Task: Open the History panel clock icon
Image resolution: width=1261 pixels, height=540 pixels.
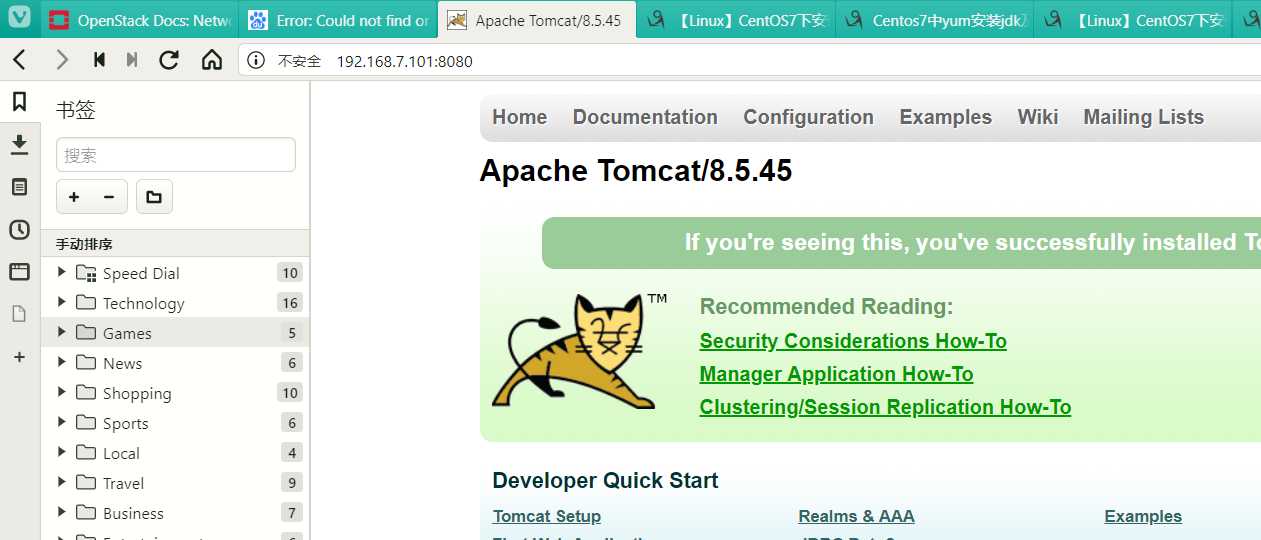Action: pos(19,230)
